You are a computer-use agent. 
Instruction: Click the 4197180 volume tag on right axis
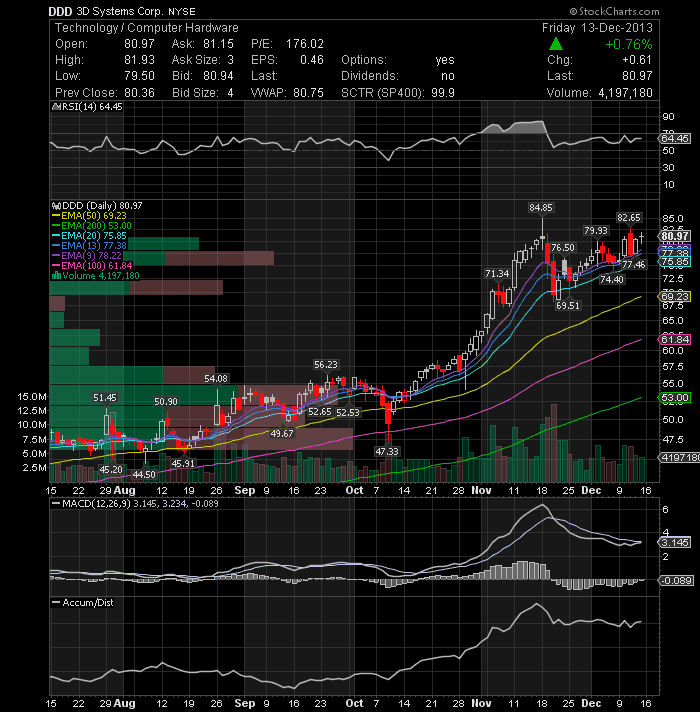679,457
